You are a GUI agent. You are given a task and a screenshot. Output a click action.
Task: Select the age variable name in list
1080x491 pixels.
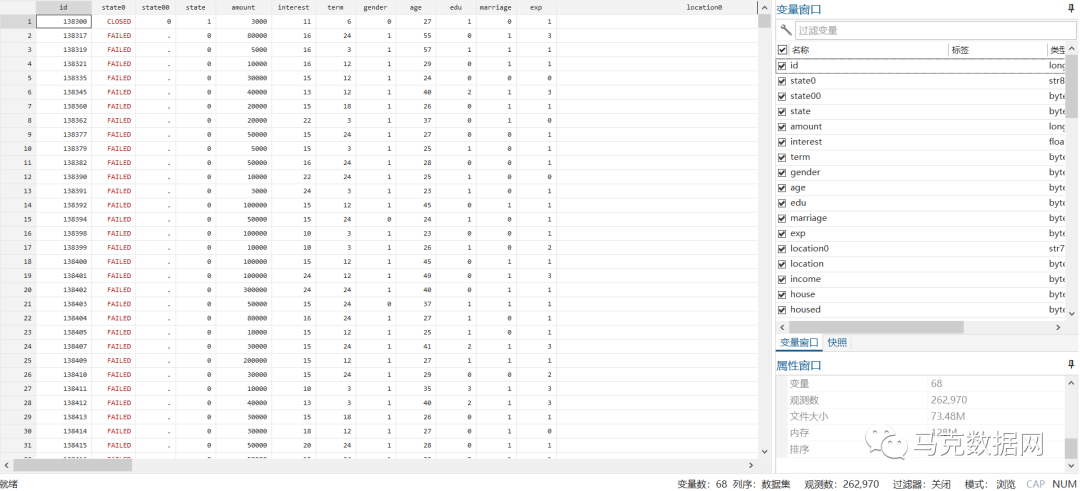[x=798, y=187]
